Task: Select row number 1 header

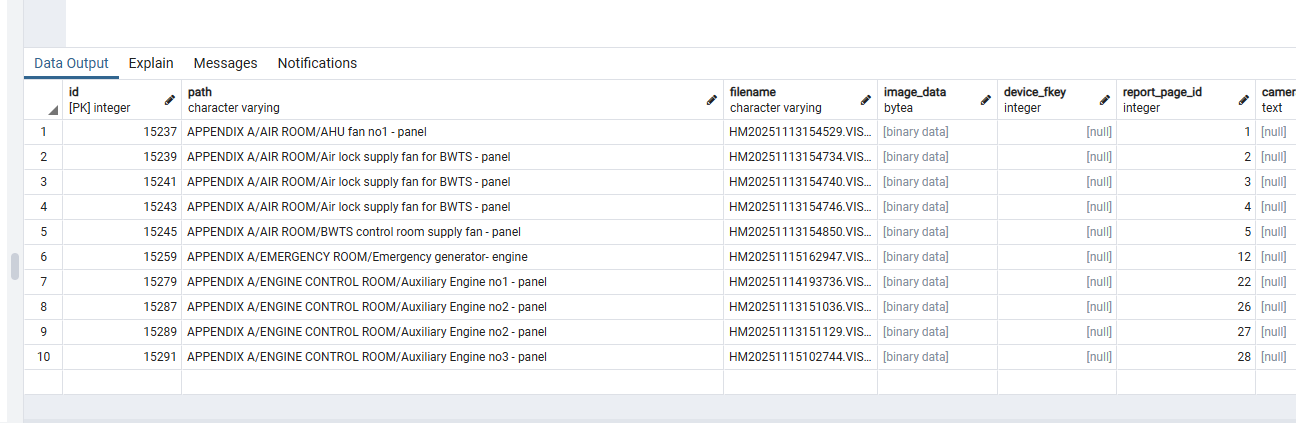Action: pyautogui.click(x=43, y=132)
